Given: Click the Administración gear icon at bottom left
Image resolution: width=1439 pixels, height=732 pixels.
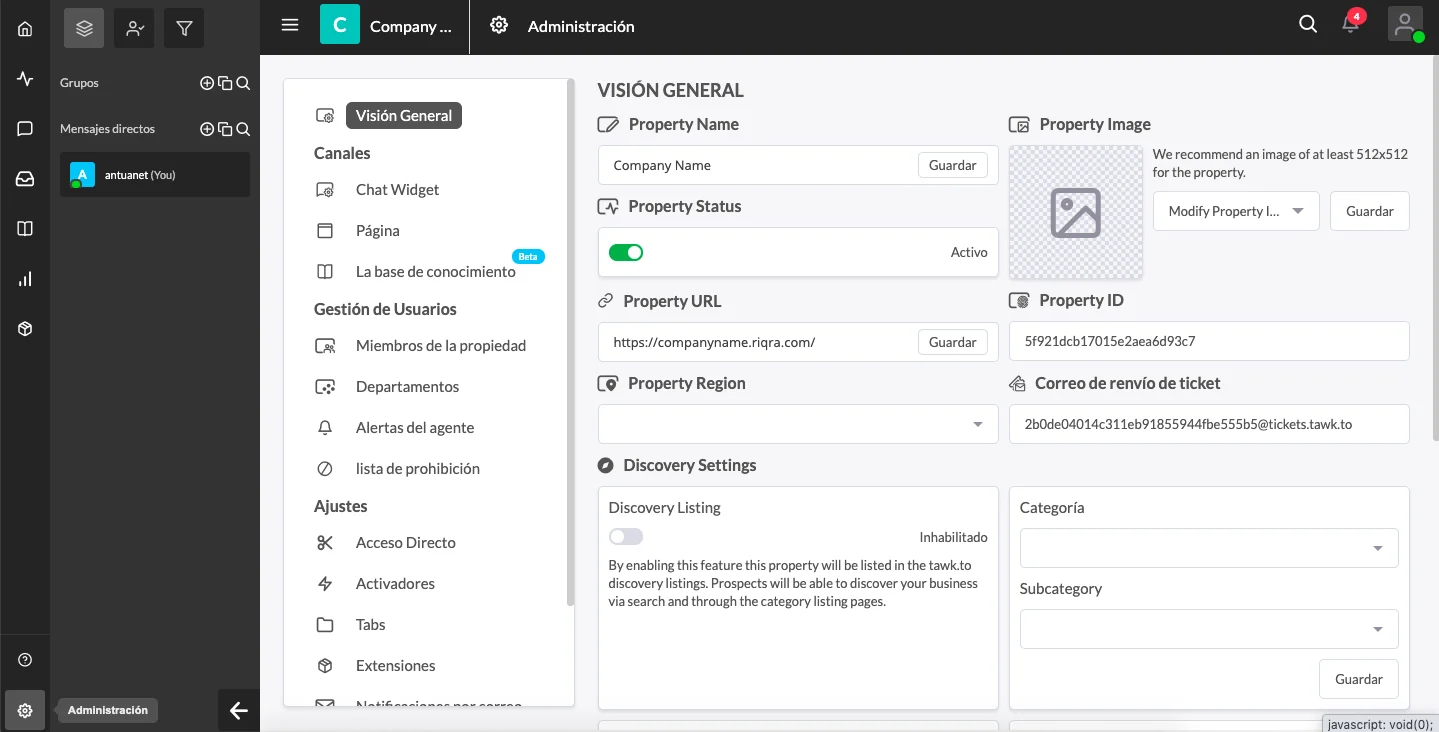Looking at the screenshot, I should pos(25,711).
